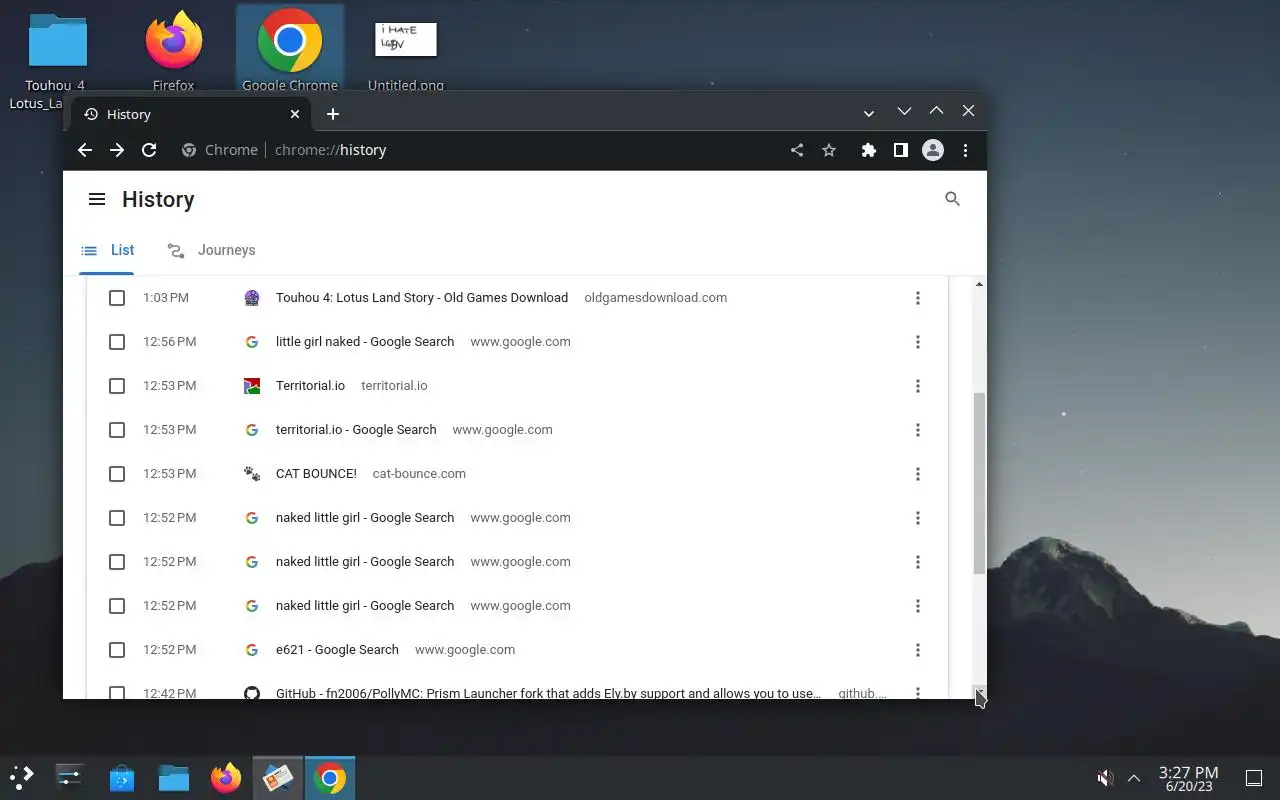Select the e621 - Google Search checkbox
The image size is (1280, 800).
pyautogui.click(x=117, y=650)
